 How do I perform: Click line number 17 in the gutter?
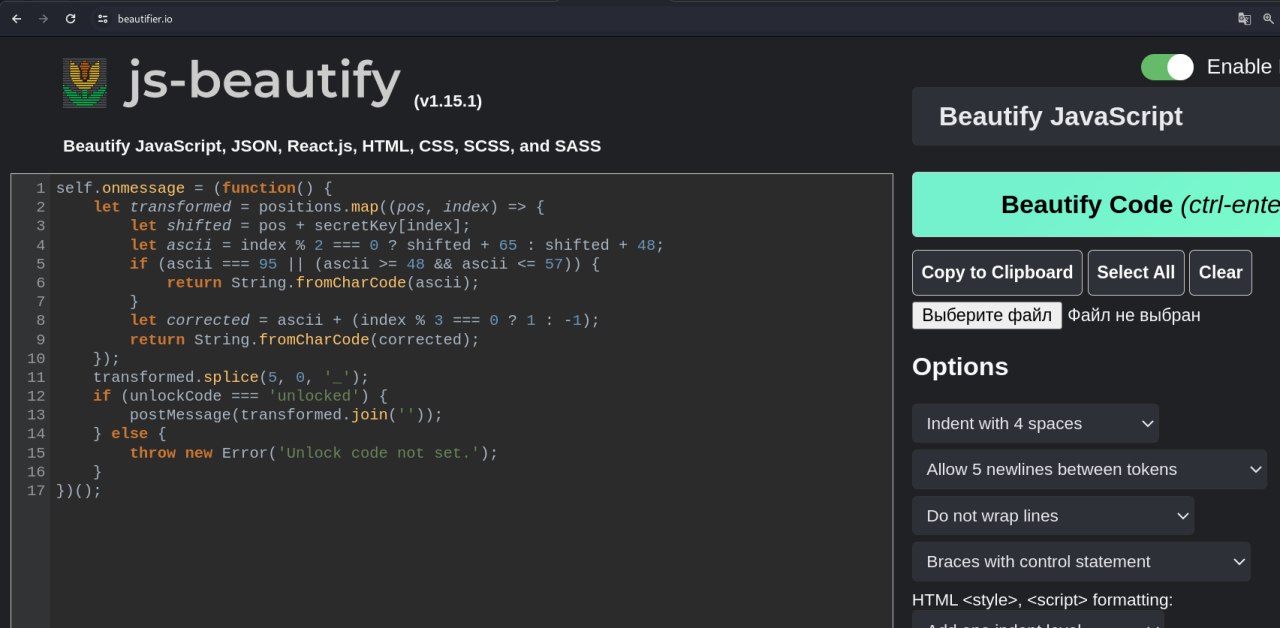[x=36, y=491]
